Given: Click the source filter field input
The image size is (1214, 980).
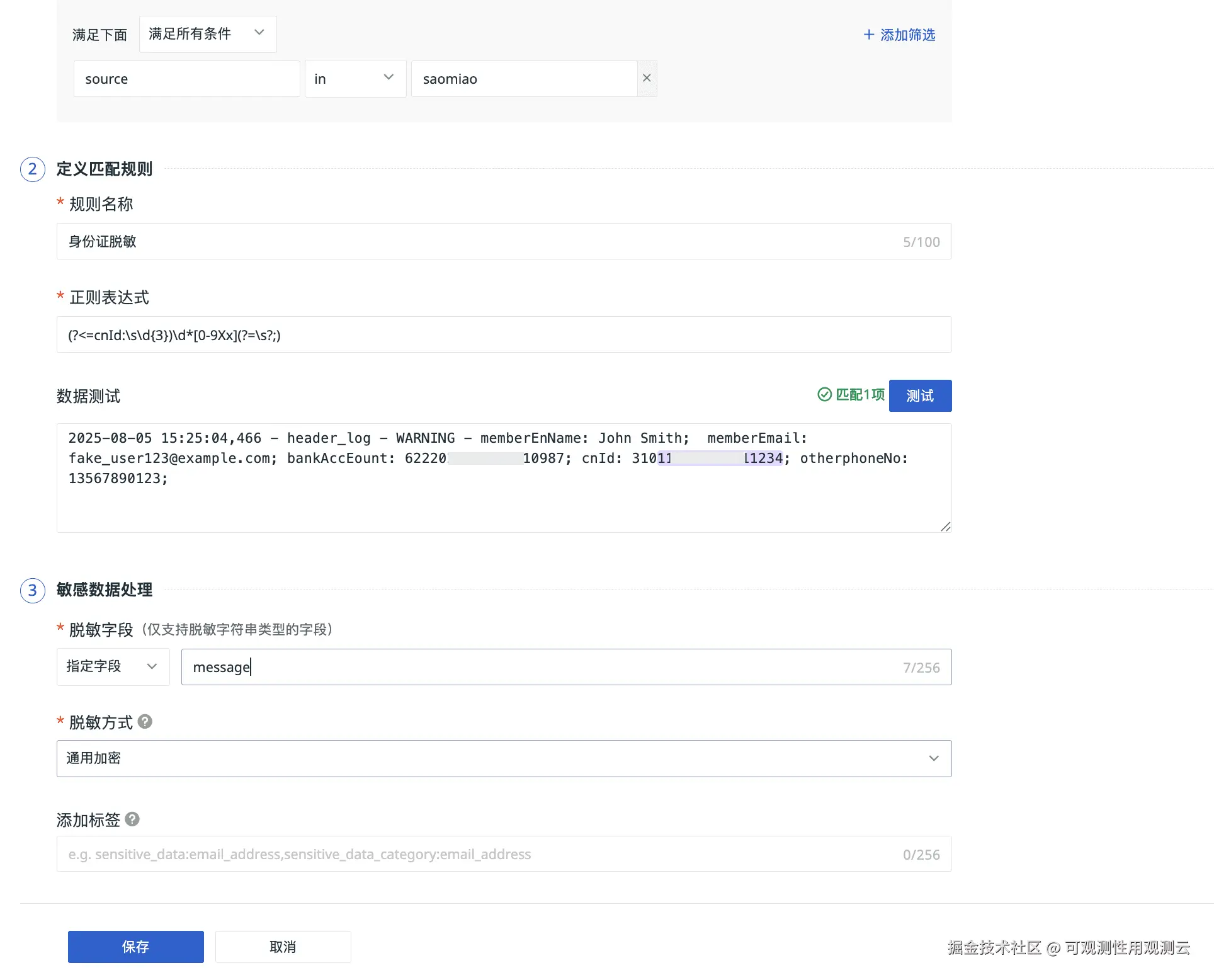Looking at the screenshot, I should [186, 79].
